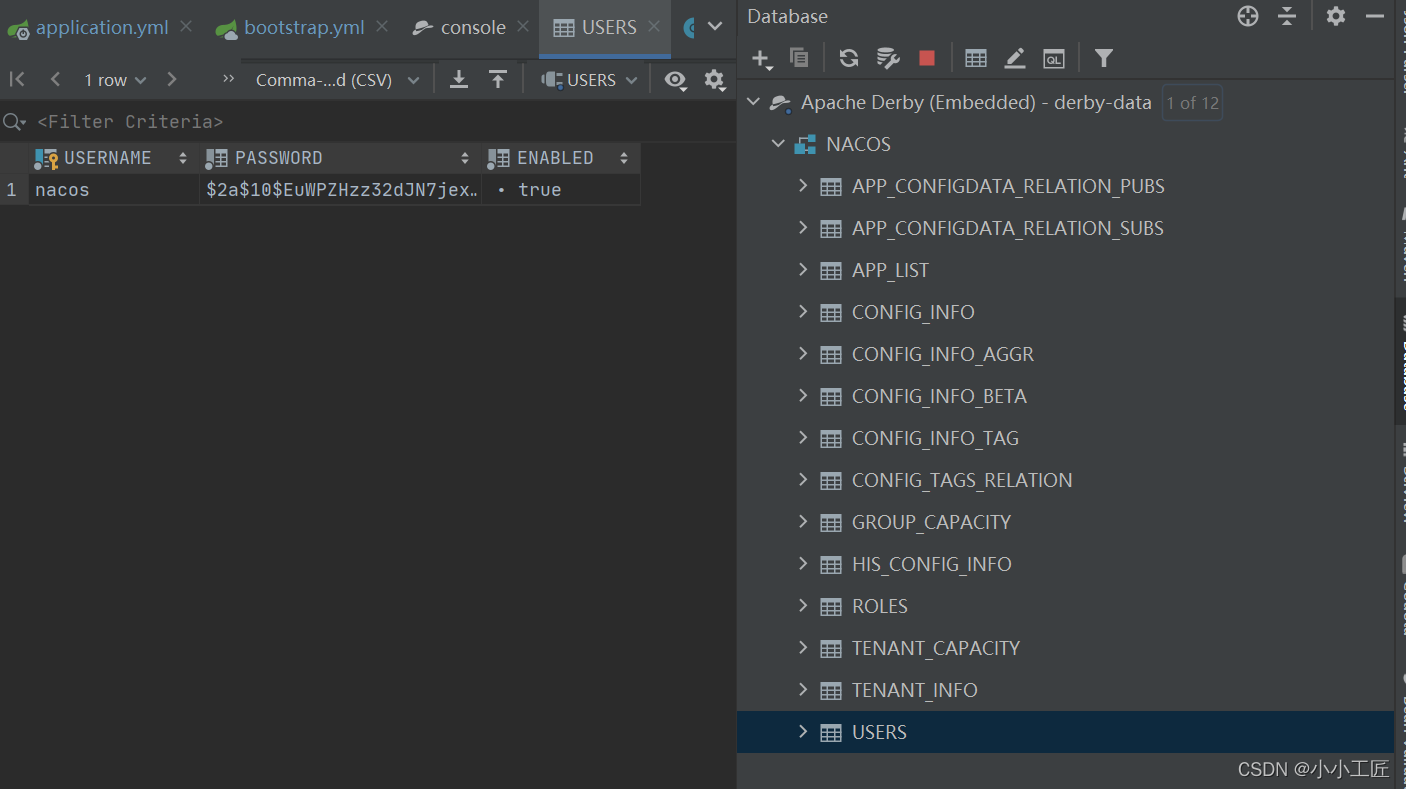Screen dimensions: 1406x789
Task: Open the Database panel settings gear
Action: (1335, 16)
